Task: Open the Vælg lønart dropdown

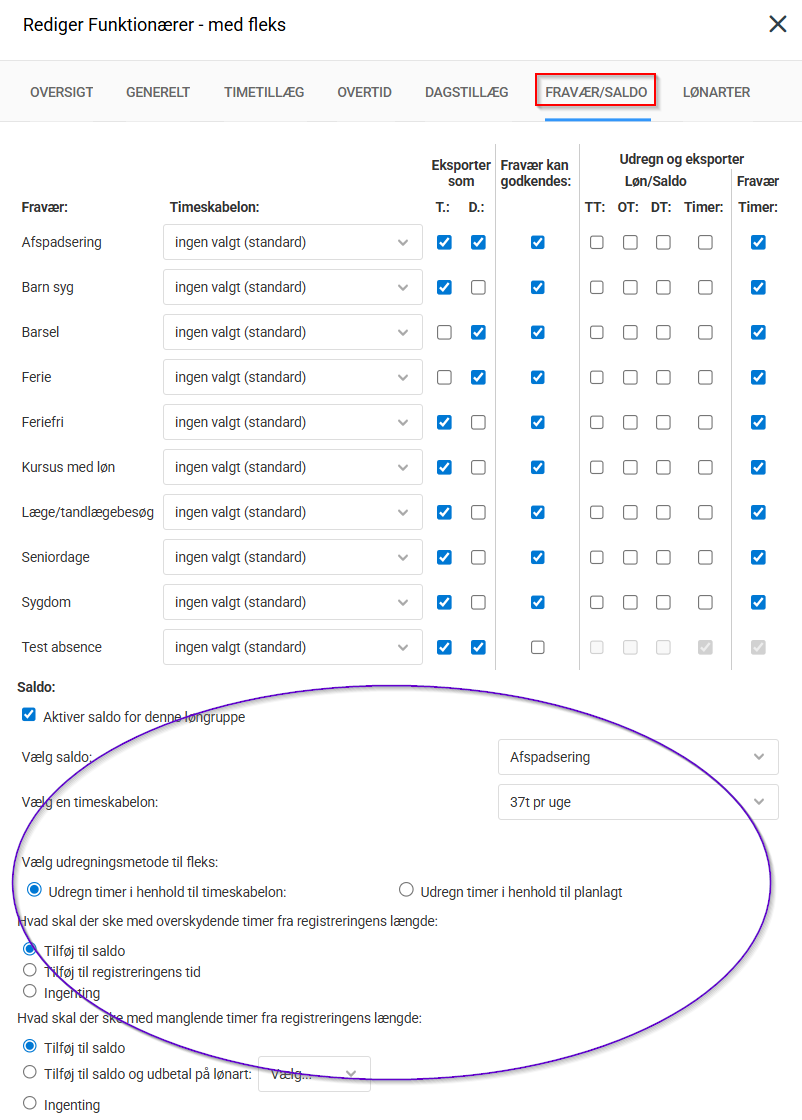Action: pos(314,1074)
